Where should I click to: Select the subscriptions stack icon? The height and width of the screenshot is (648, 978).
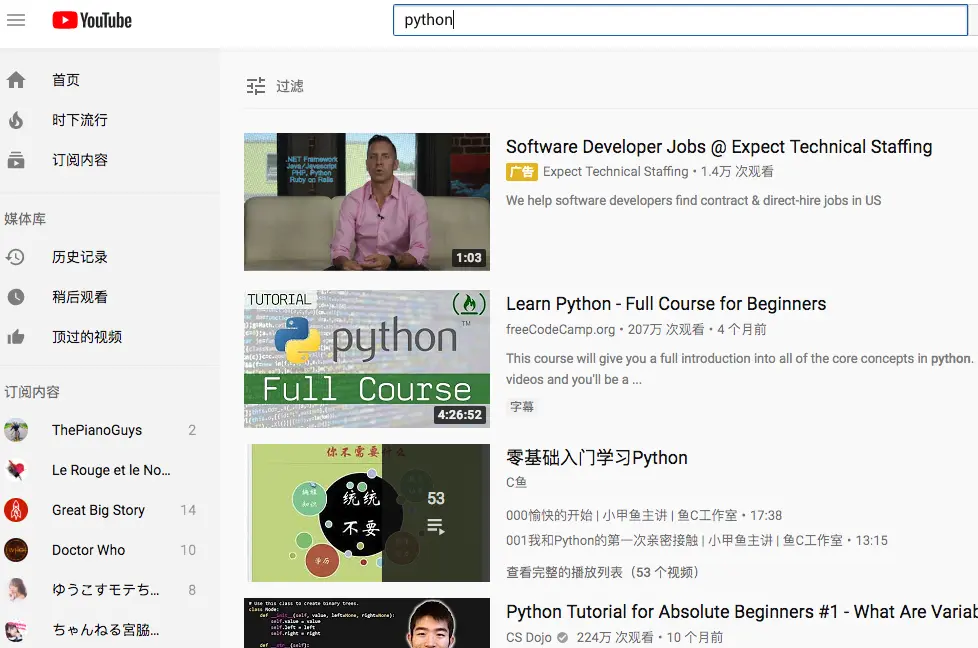(16, 160)
